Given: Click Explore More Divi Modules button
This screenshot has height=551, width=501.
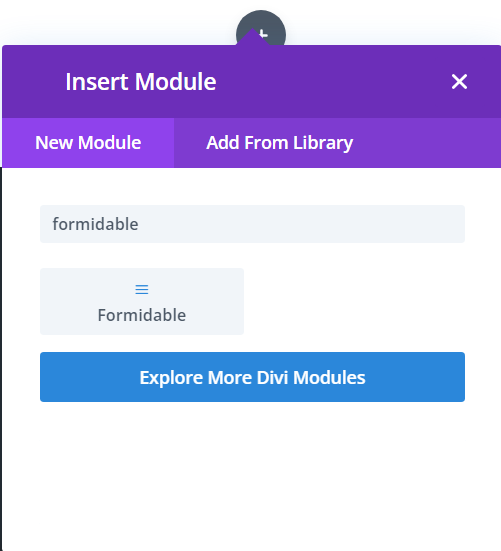Looking at the screenshot, I should coord(252,377).
